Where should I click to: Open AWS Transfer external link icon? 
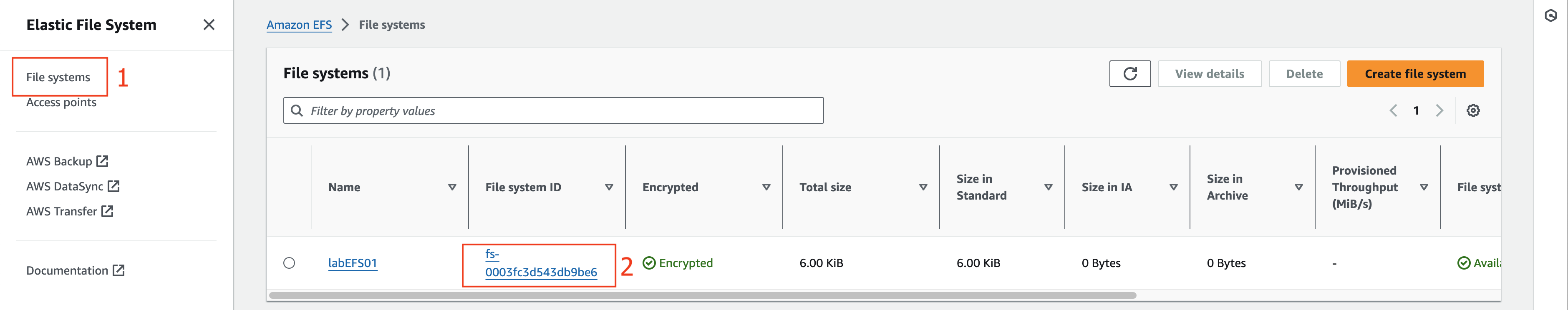point(107,211)
